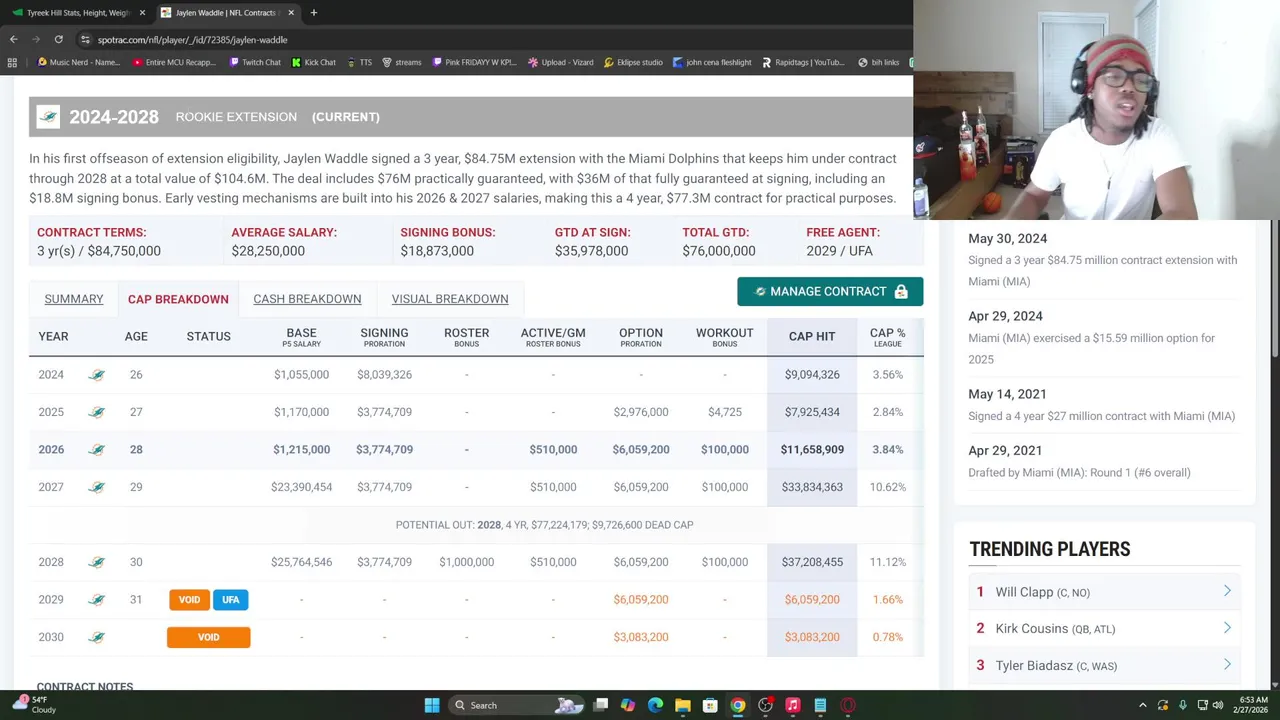Click the Dolphins logo in 2026 row

click(97, 449)
